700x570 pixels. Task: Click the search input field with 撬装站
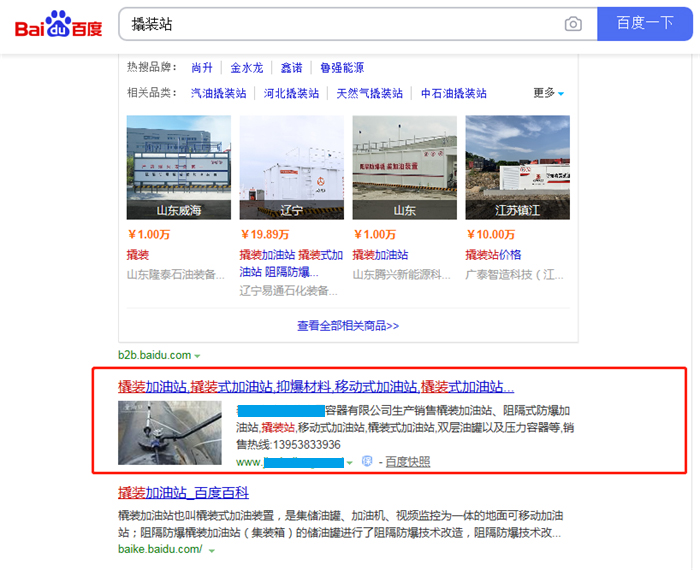point(340,24)
